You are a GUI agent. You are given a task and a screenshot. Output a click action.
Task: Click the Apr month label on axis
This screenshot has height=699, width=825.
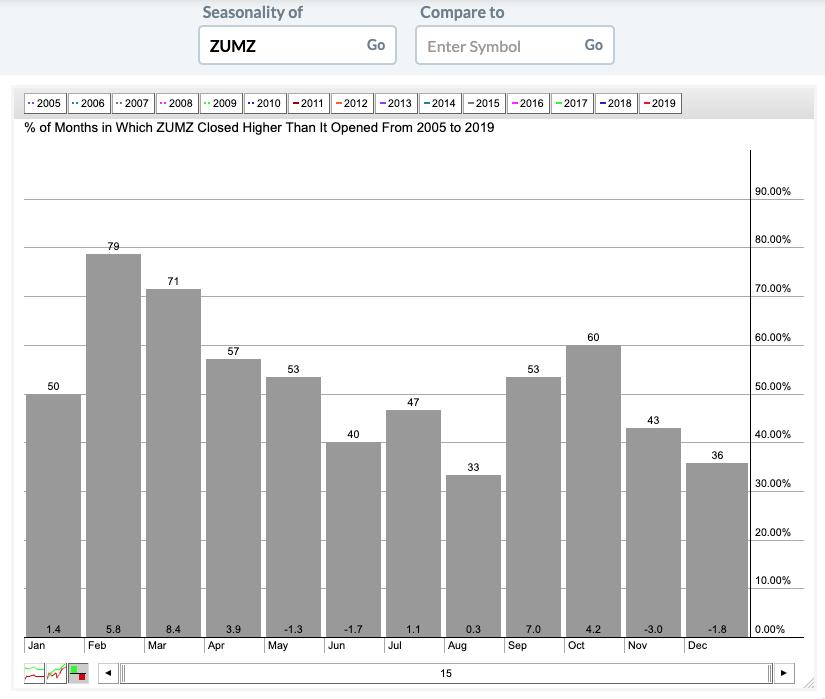[x=216, y=645]
